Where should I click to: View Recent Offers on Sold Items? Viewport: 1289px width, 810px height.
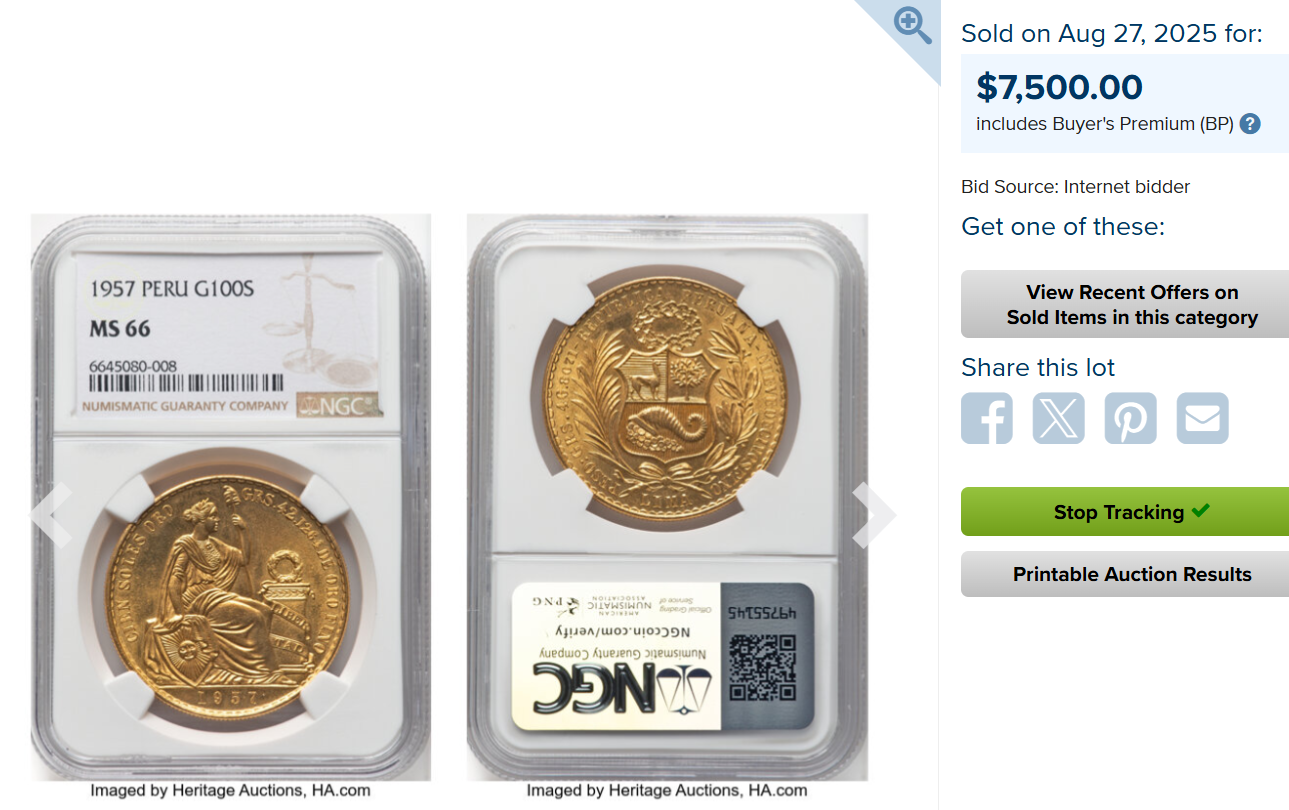pyautogui.click(x=1125, y=304)
